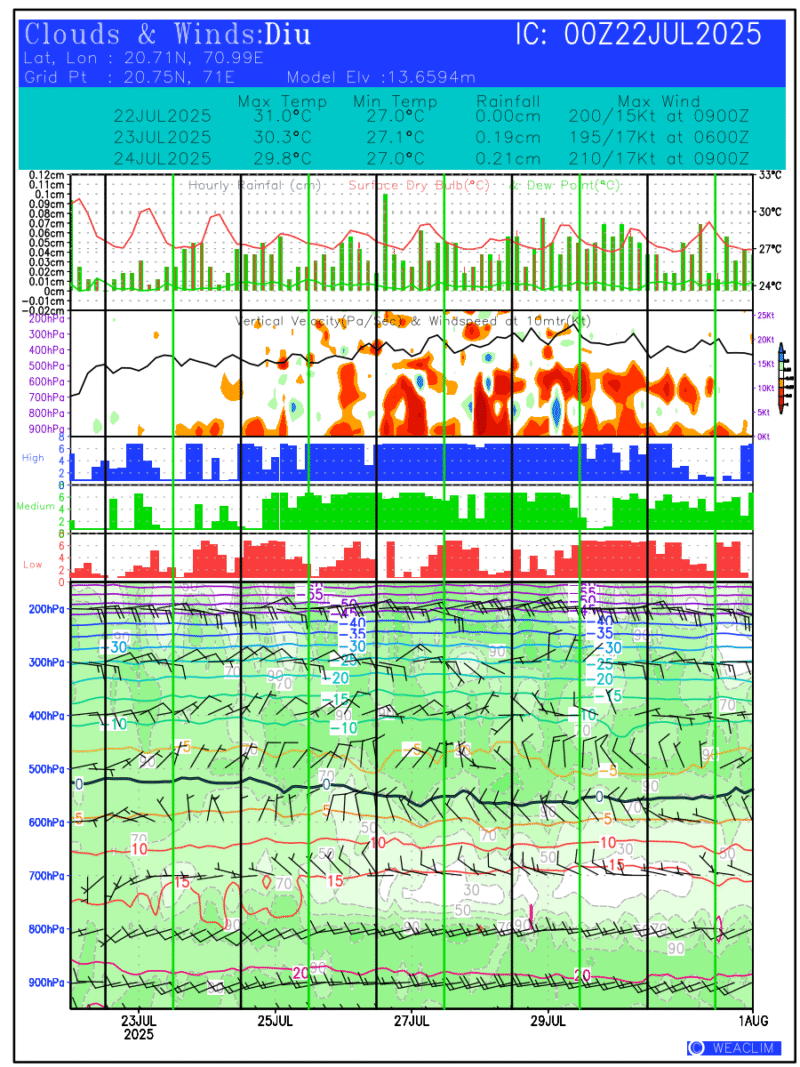The image size is (800, 1067).
Task: Click the "Max Wind" column header
Action: tap(659, 102)
